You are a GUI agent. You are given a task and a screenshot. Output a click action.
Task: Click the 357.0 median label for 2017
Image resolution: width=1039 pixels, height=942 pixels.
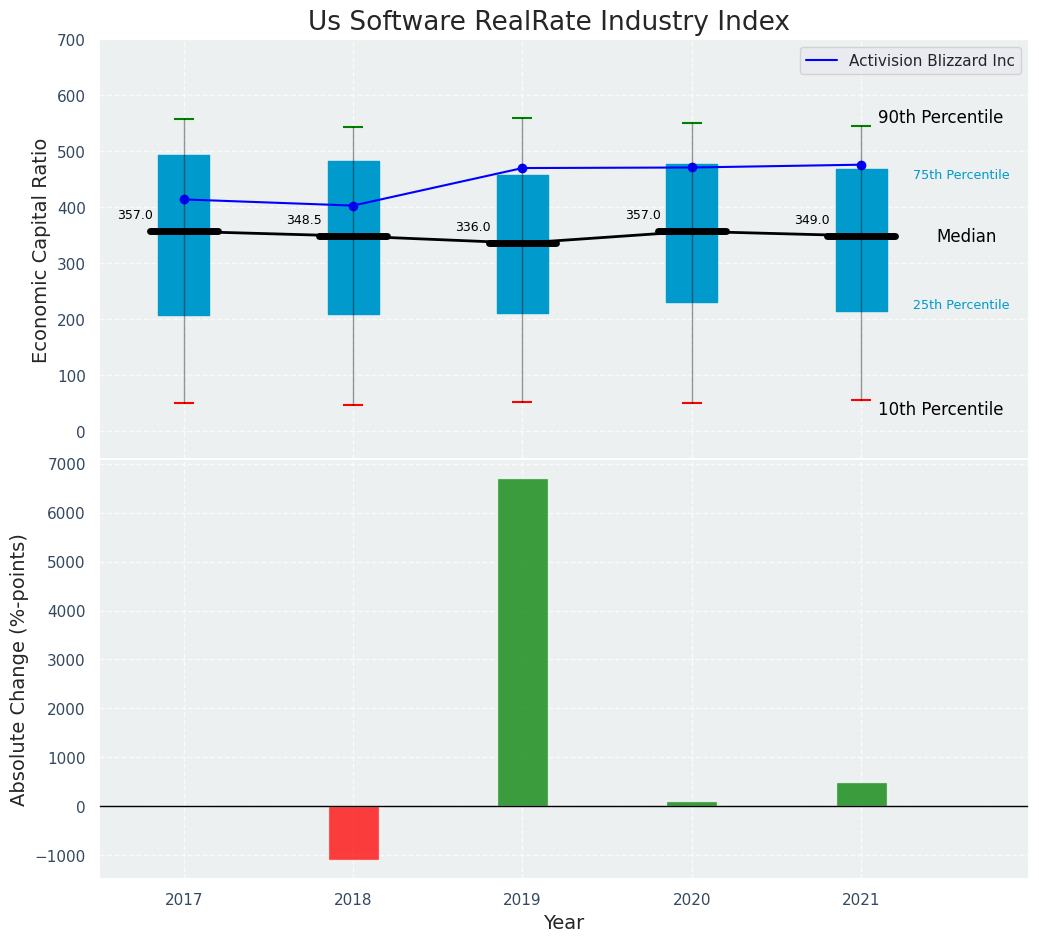pyautogui.click(x=135, y=215)
